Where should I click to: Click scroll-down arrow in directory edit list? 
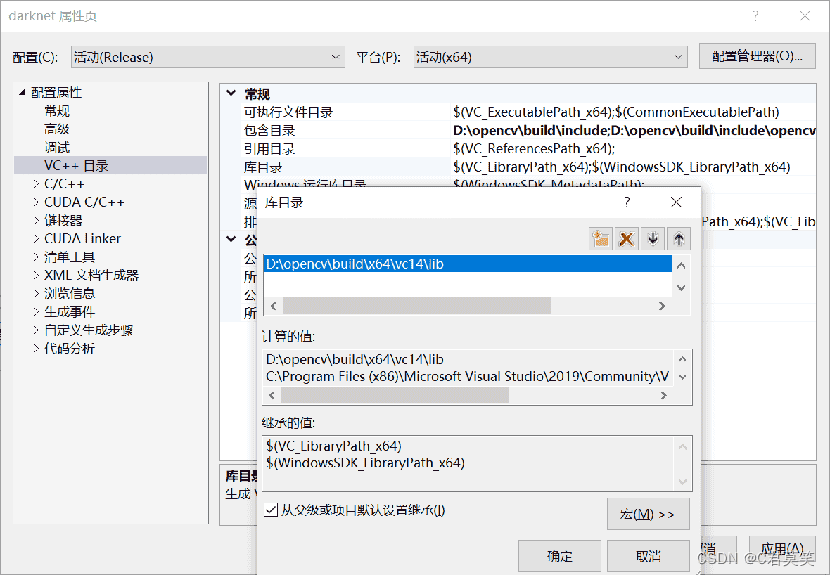[681, 287]
